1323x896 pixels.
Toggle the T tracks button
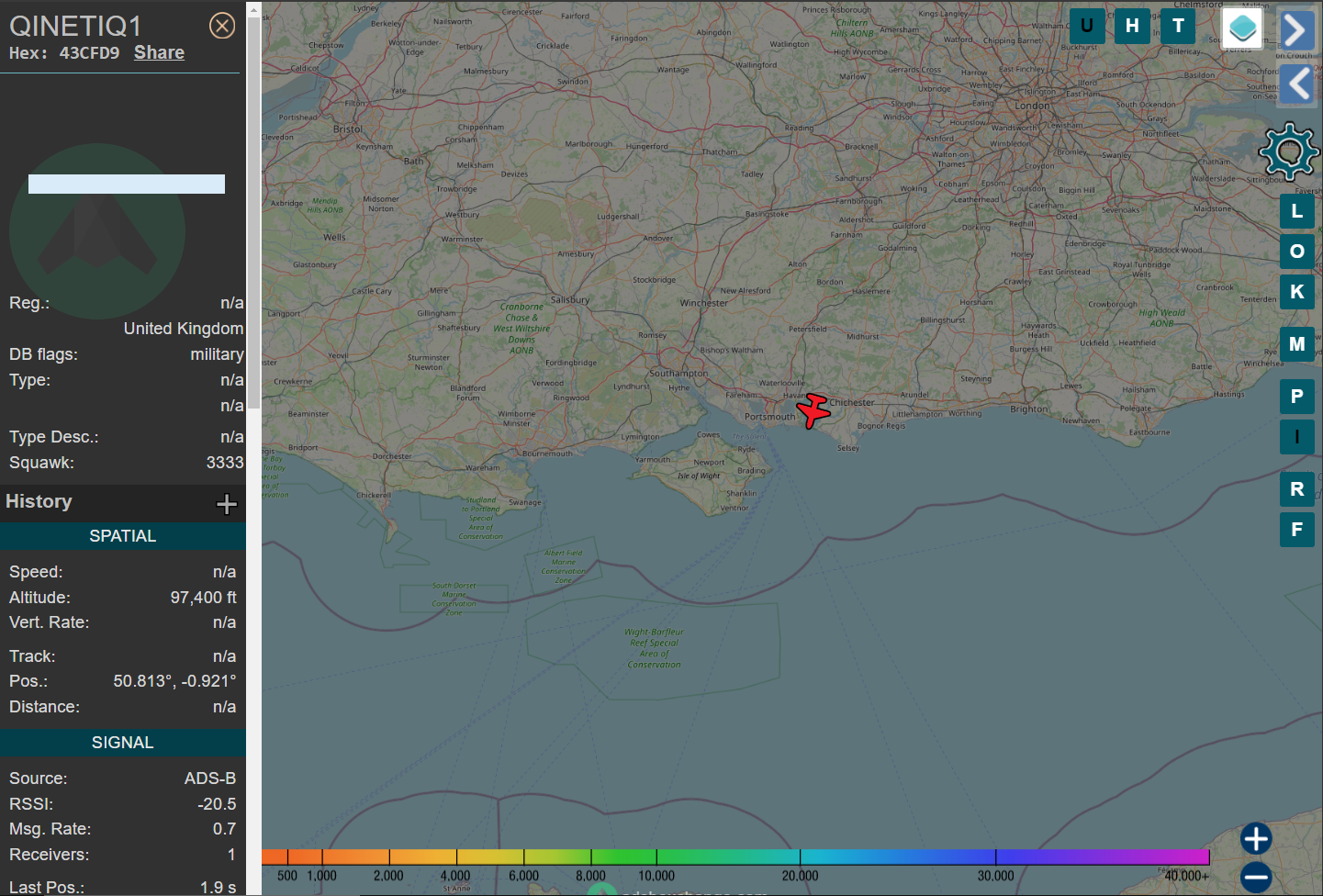[1178, 26]
